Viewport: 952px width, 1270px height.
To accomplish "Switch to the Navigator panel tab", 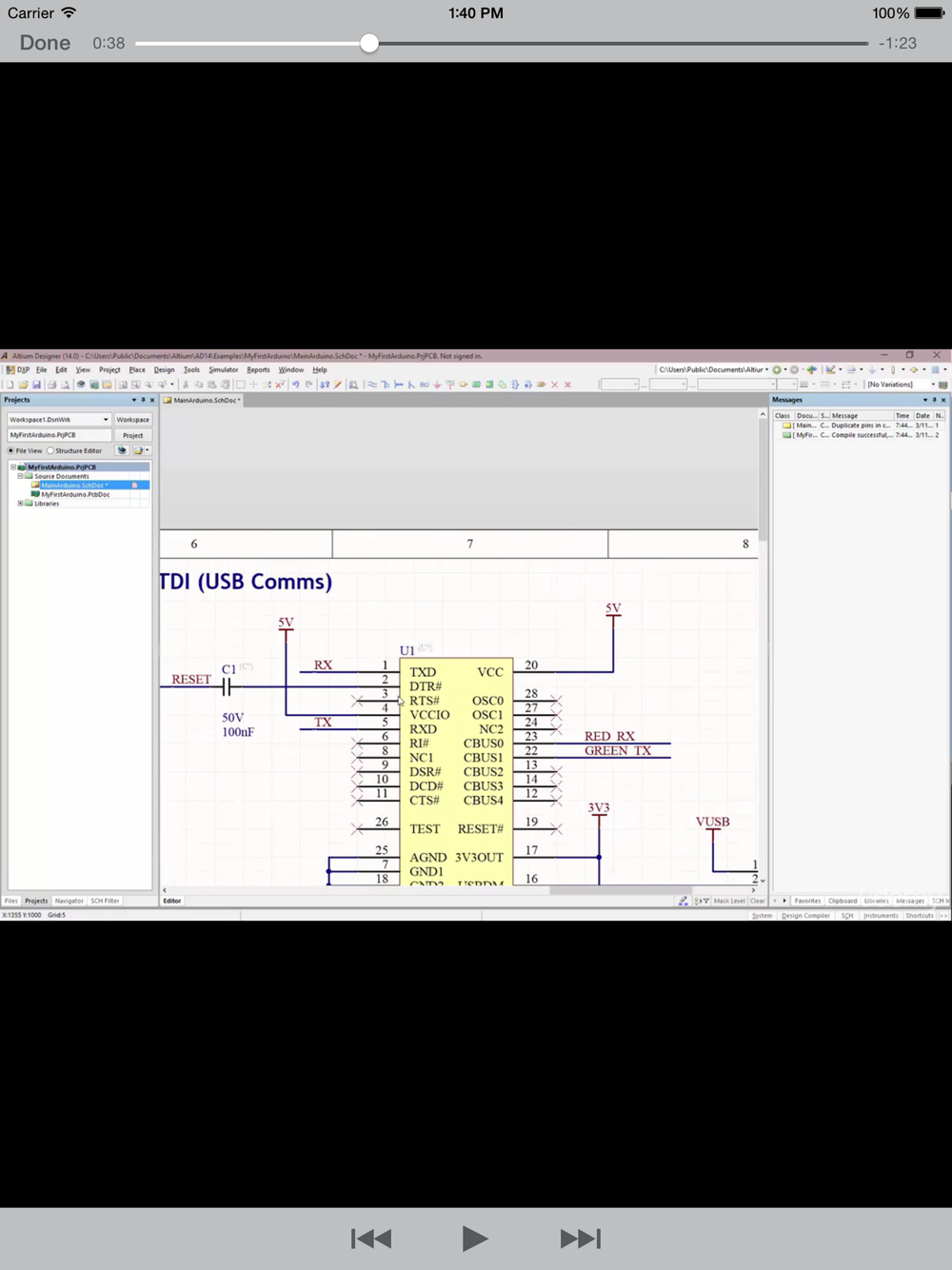I will [x=69, y=901].
